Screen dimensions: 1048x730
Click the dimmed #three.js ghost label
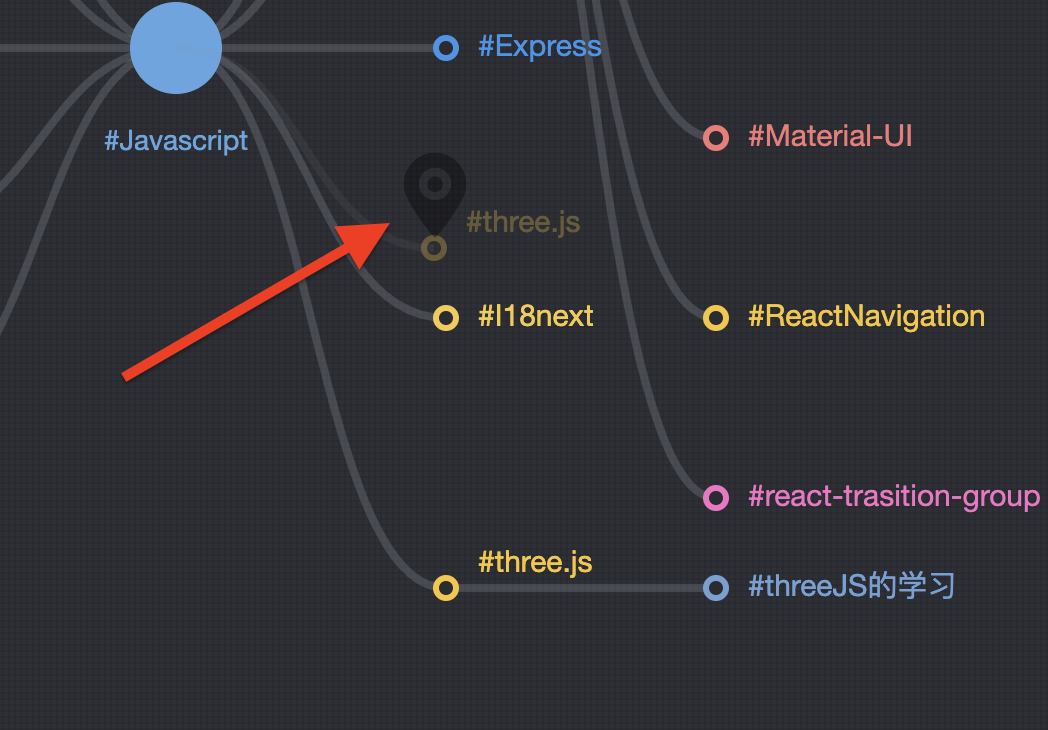pyautogui.click(x=523, y=223)
